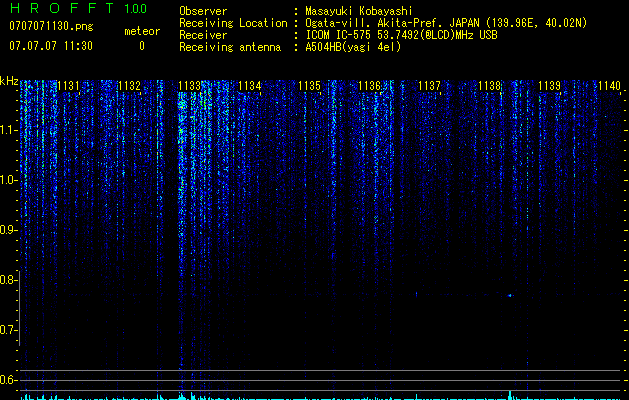
Task: Click the Receiving antenna label
Action: 230,47
